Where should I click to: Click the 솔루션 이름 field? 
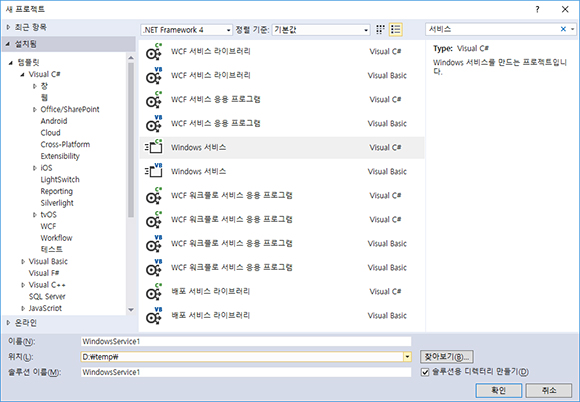click(246, 372)
